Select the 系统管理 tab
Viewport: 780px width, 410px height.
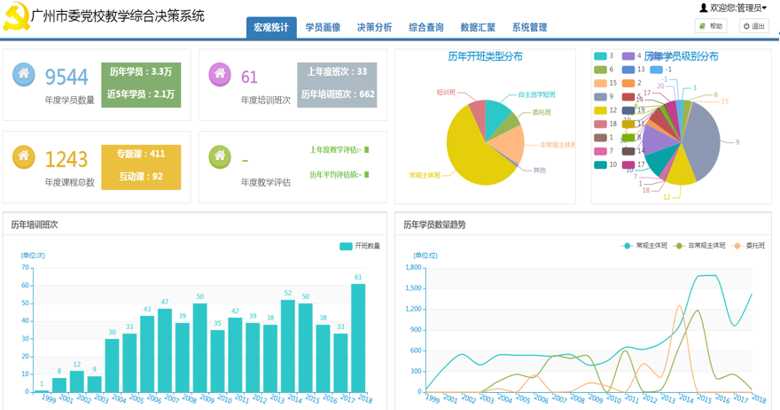[x=529, y=27]
